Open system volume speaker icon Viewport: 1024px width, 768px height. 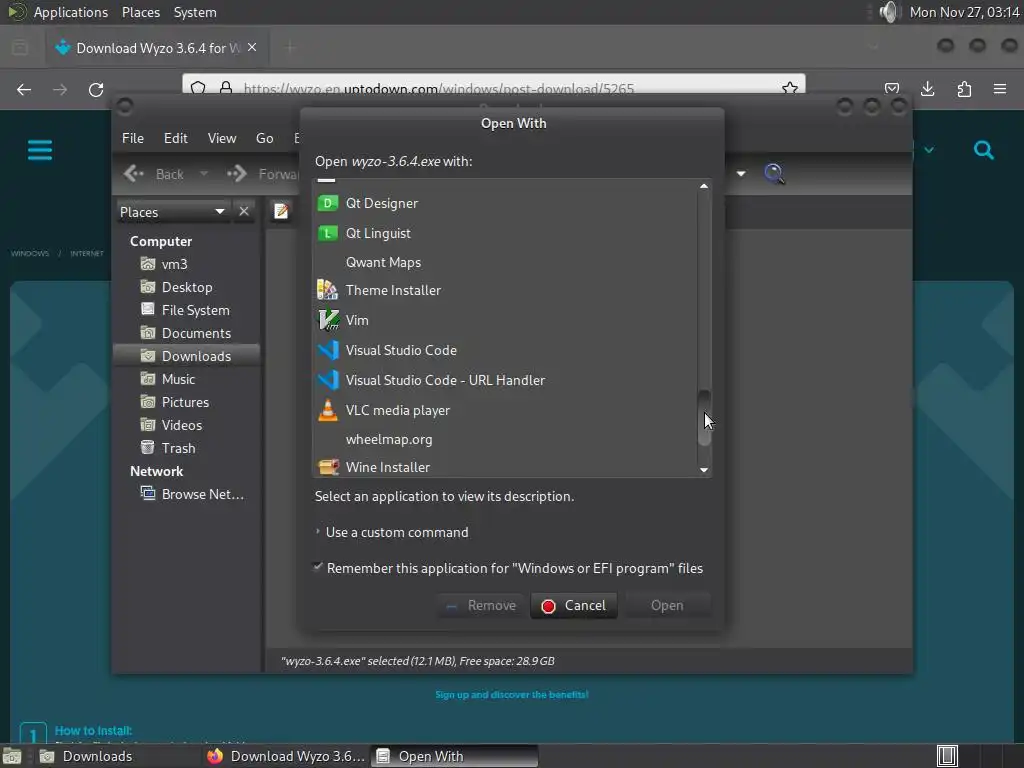(x=889, y=12)
